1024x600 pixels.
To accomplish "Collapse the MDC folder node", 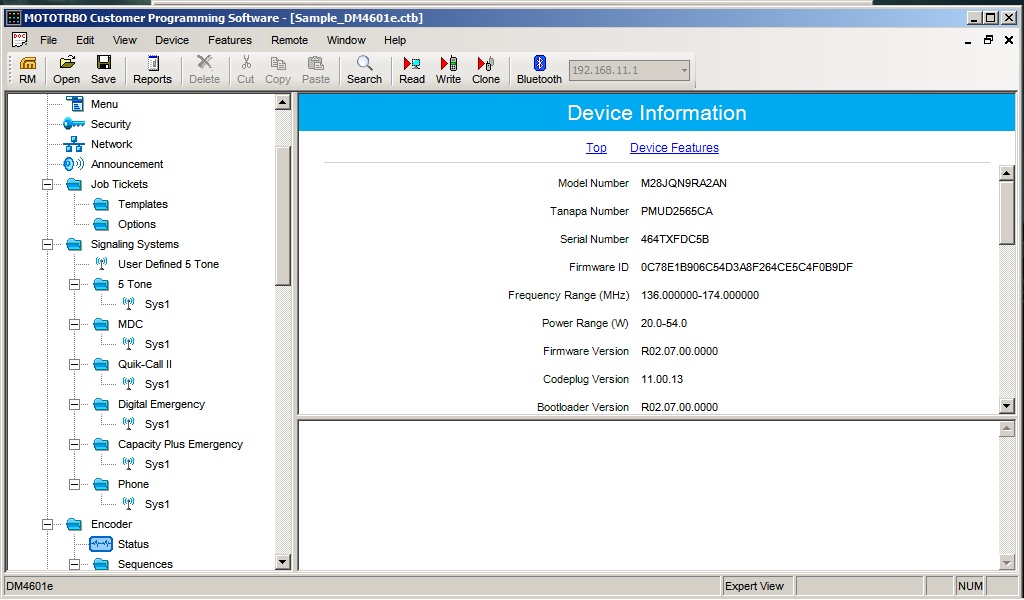I will (x=74, y=324).
